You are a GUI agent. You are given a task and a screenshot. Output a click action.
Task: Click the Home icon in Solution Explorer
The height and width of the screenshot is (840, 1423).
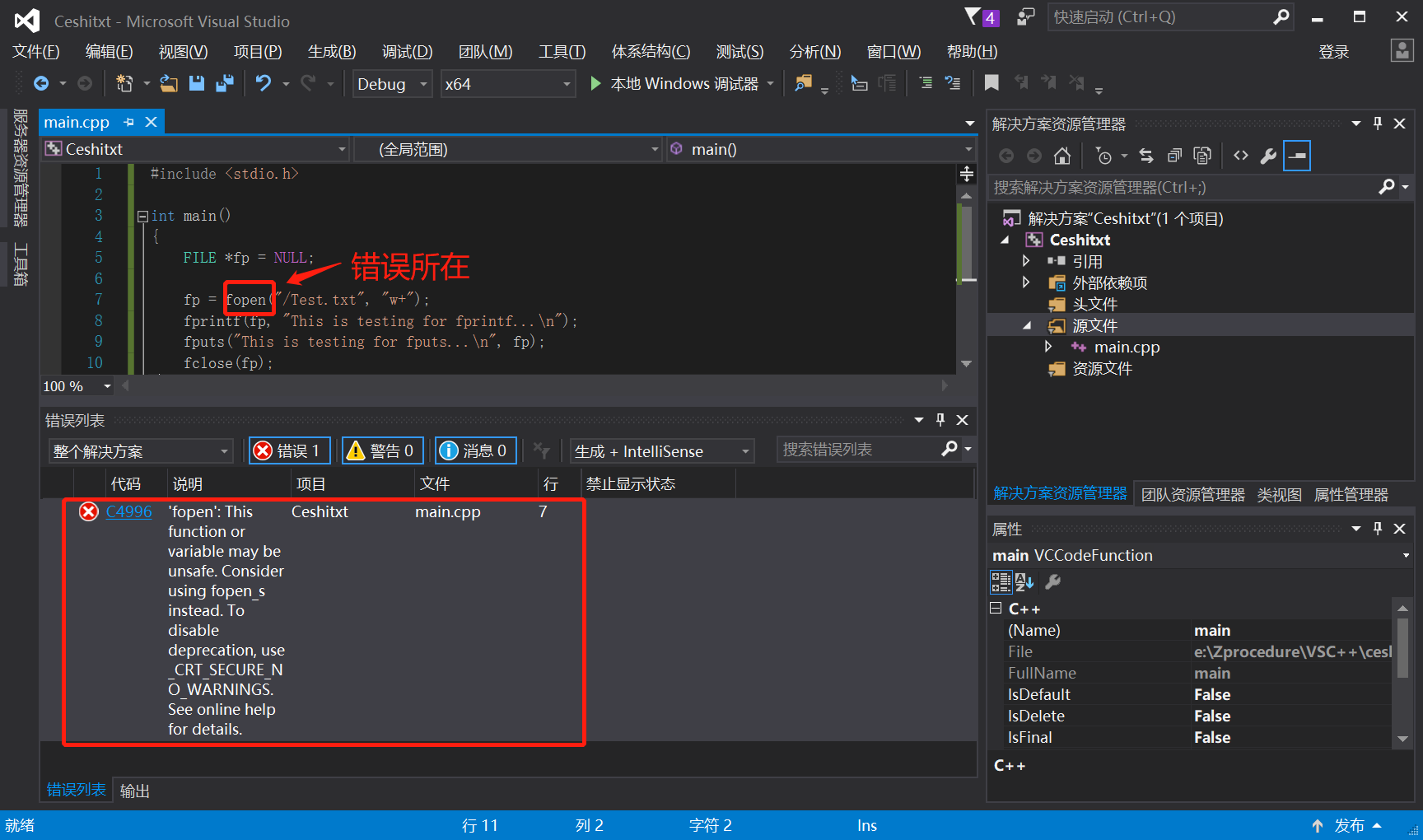1061,155
